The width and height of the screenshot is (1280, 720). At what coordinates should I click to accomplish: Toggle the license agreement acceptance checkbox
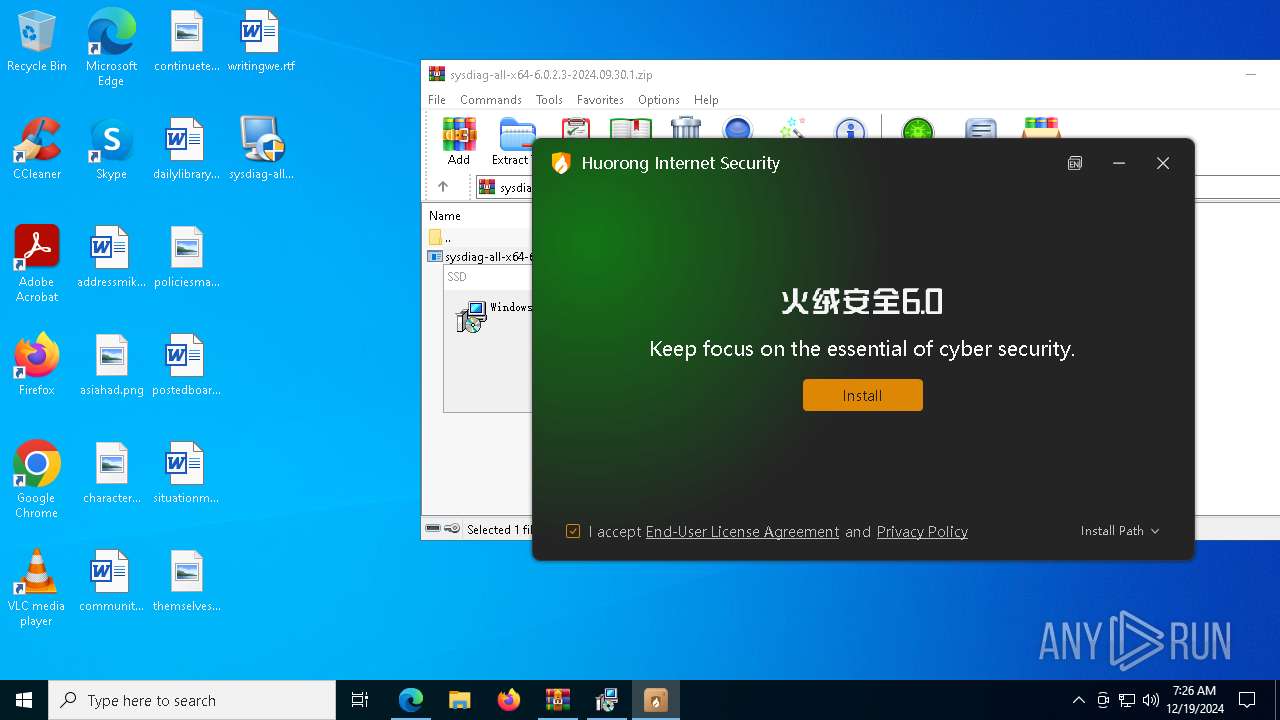coord(573,531)
